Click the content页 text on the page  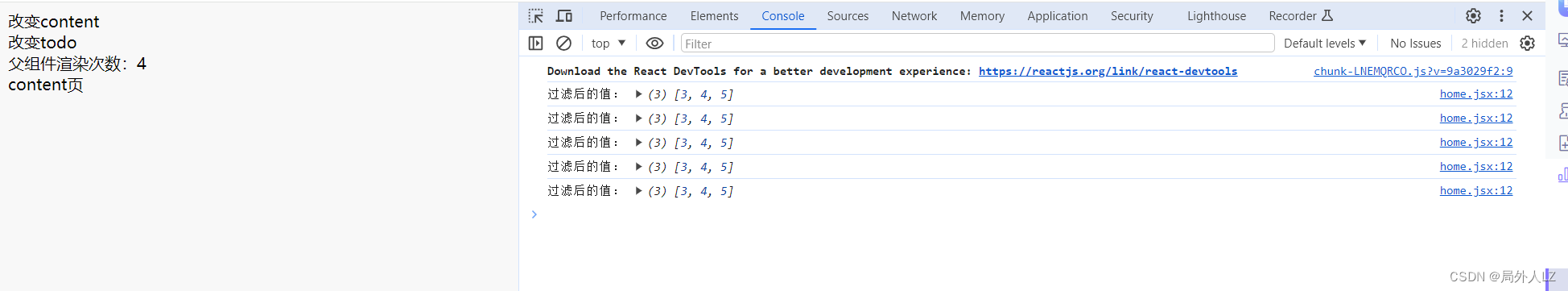click(46, 85)
